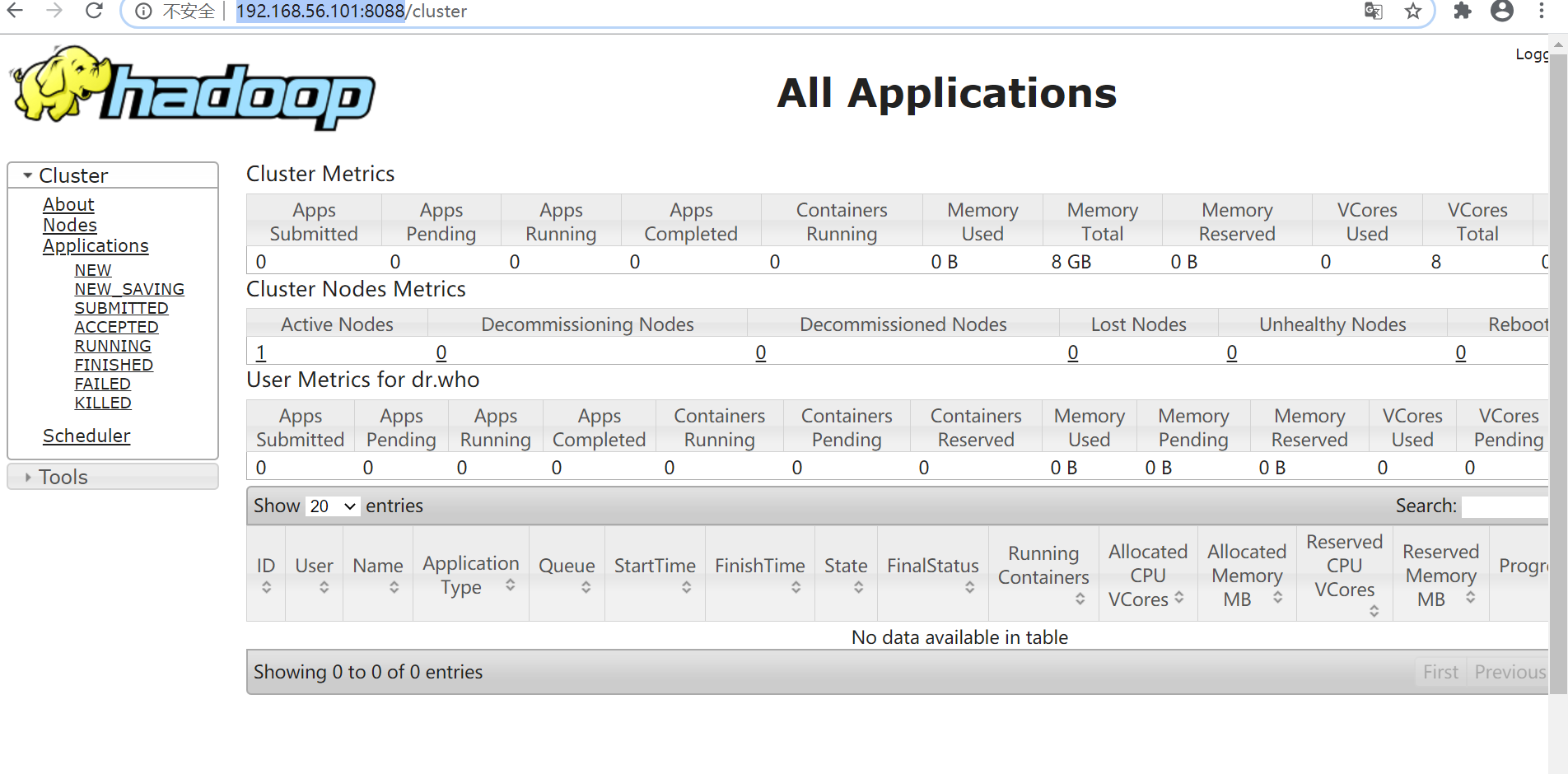Sort by Running Containers column arrows
Screen dimensions: 1568x774
[1080, 599]
